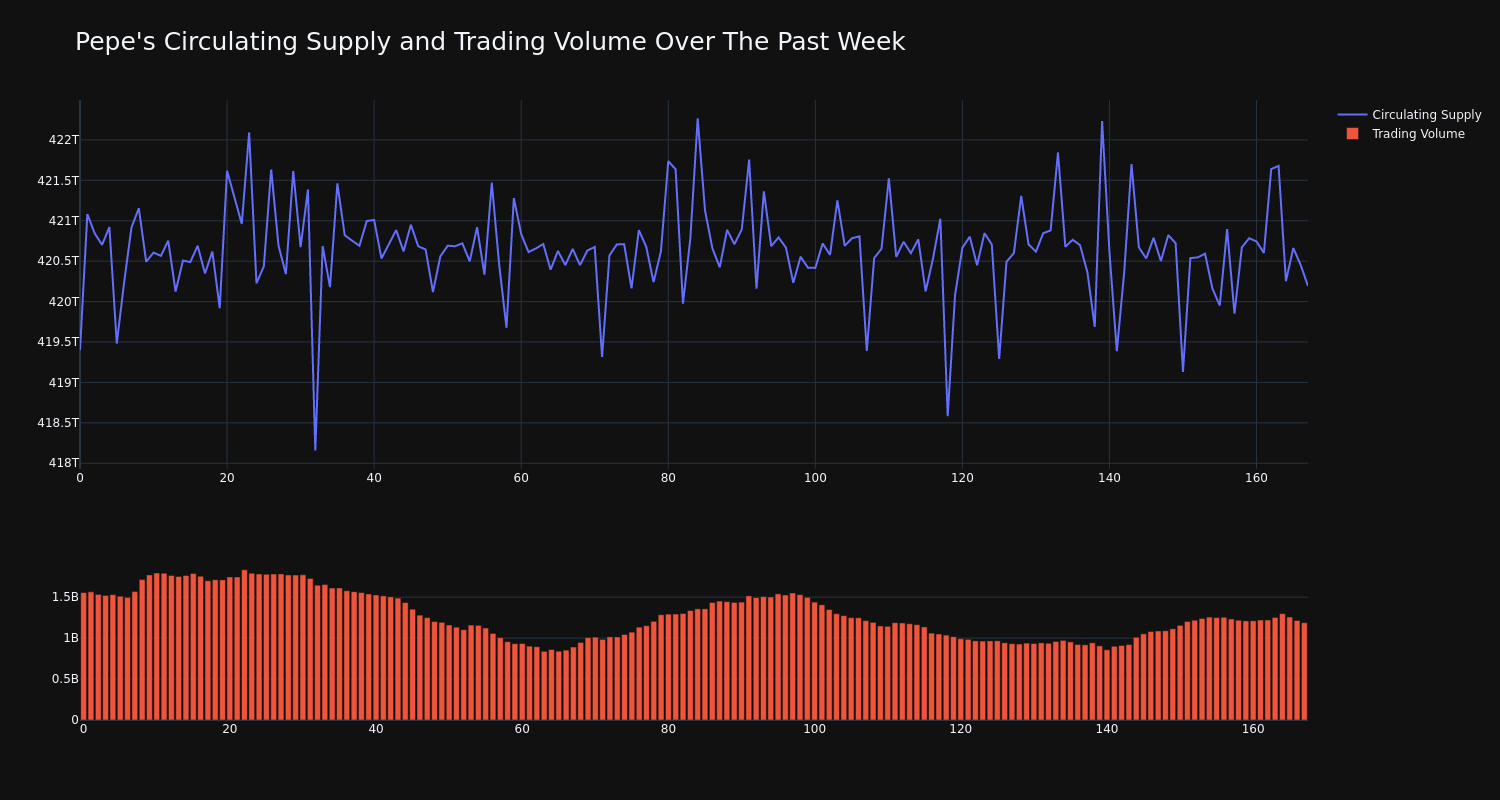This screenshot has width=1500, height=800.
Task: Click the 419.5T y-axis label
Action: (58, 342)
